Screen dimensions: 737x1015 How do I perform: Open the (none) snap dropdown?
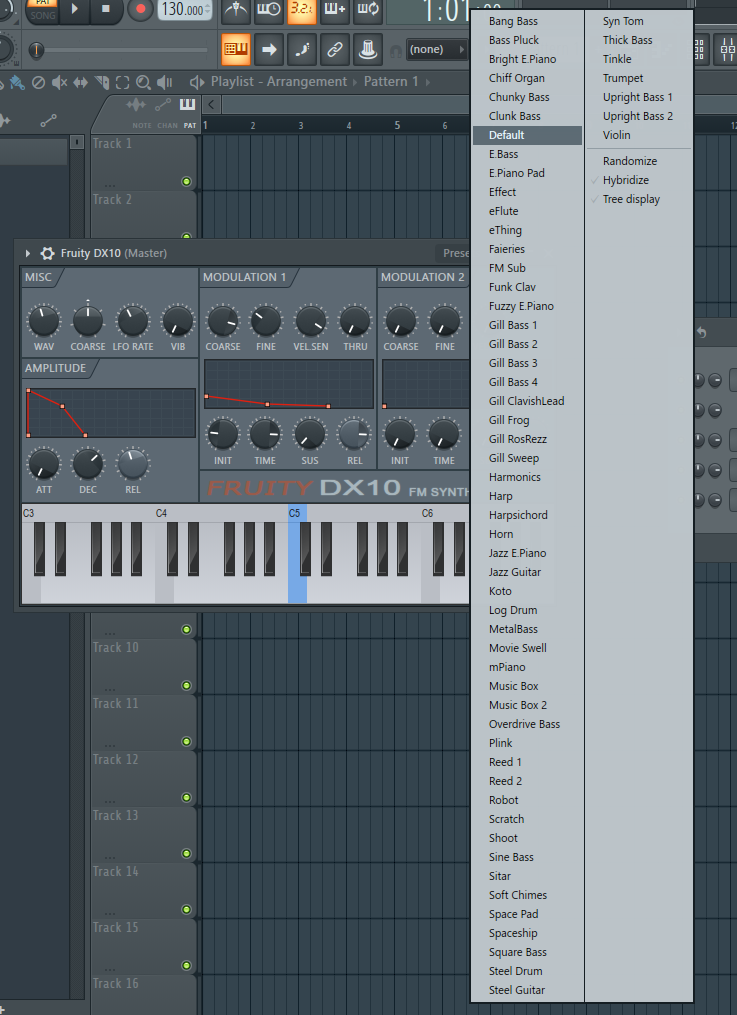437,49
